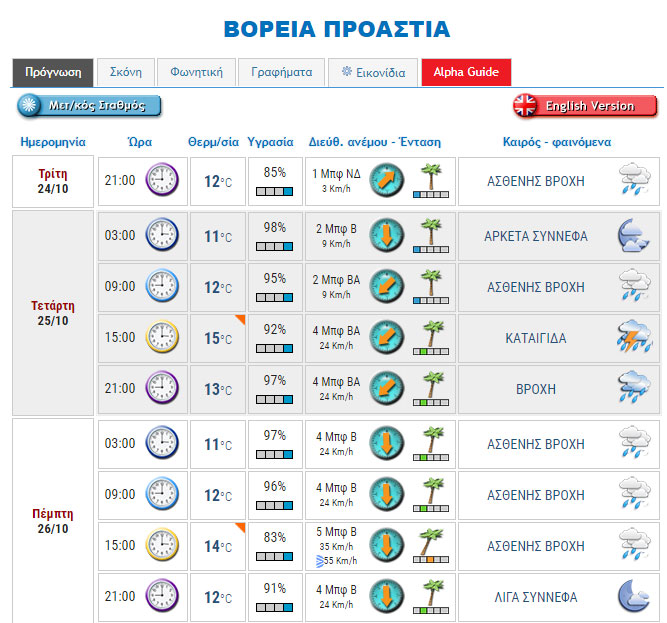The image size is (667, 623).
Task: Click the yellow clock icon at Wednesday 15:00
Action: [161, 338]
